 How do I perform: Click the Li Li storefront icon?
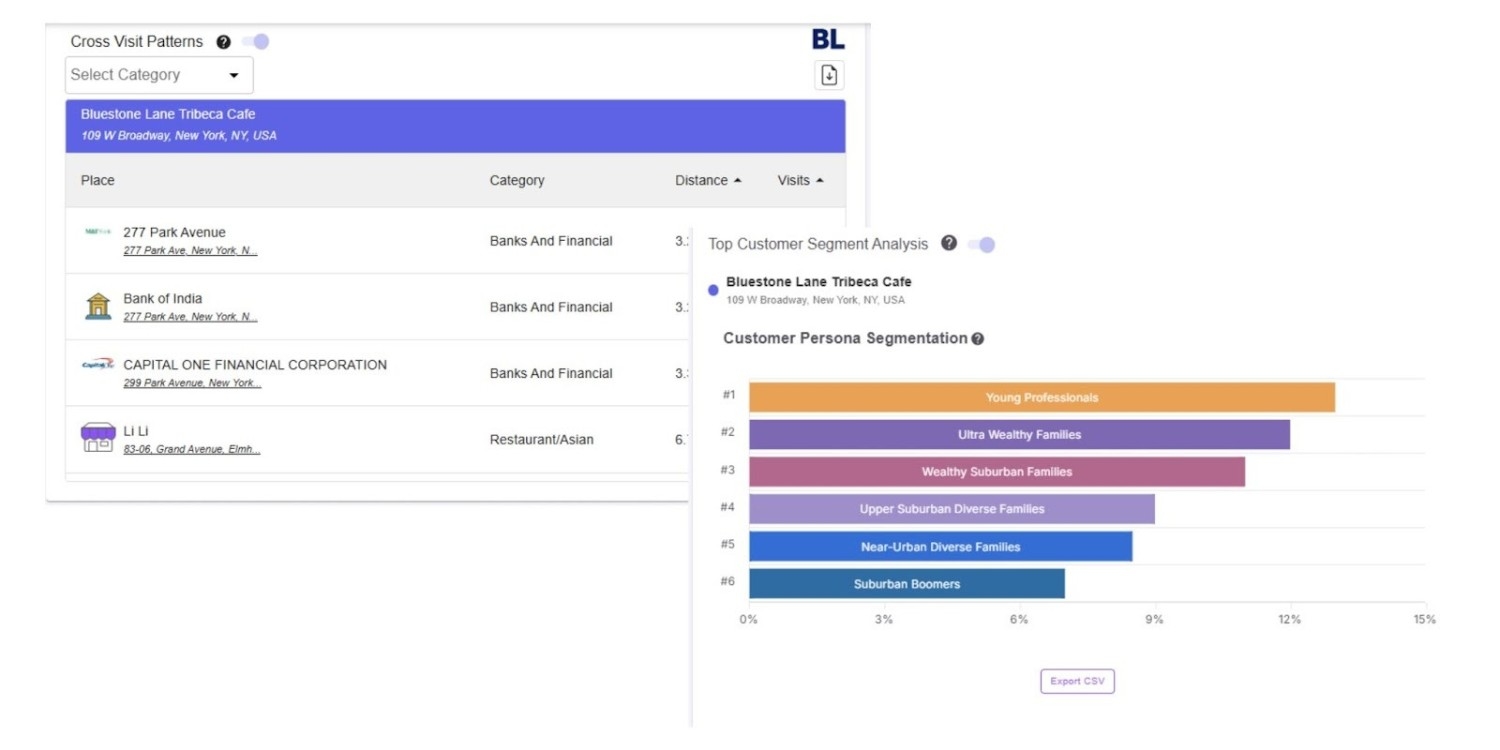(98, 438)
